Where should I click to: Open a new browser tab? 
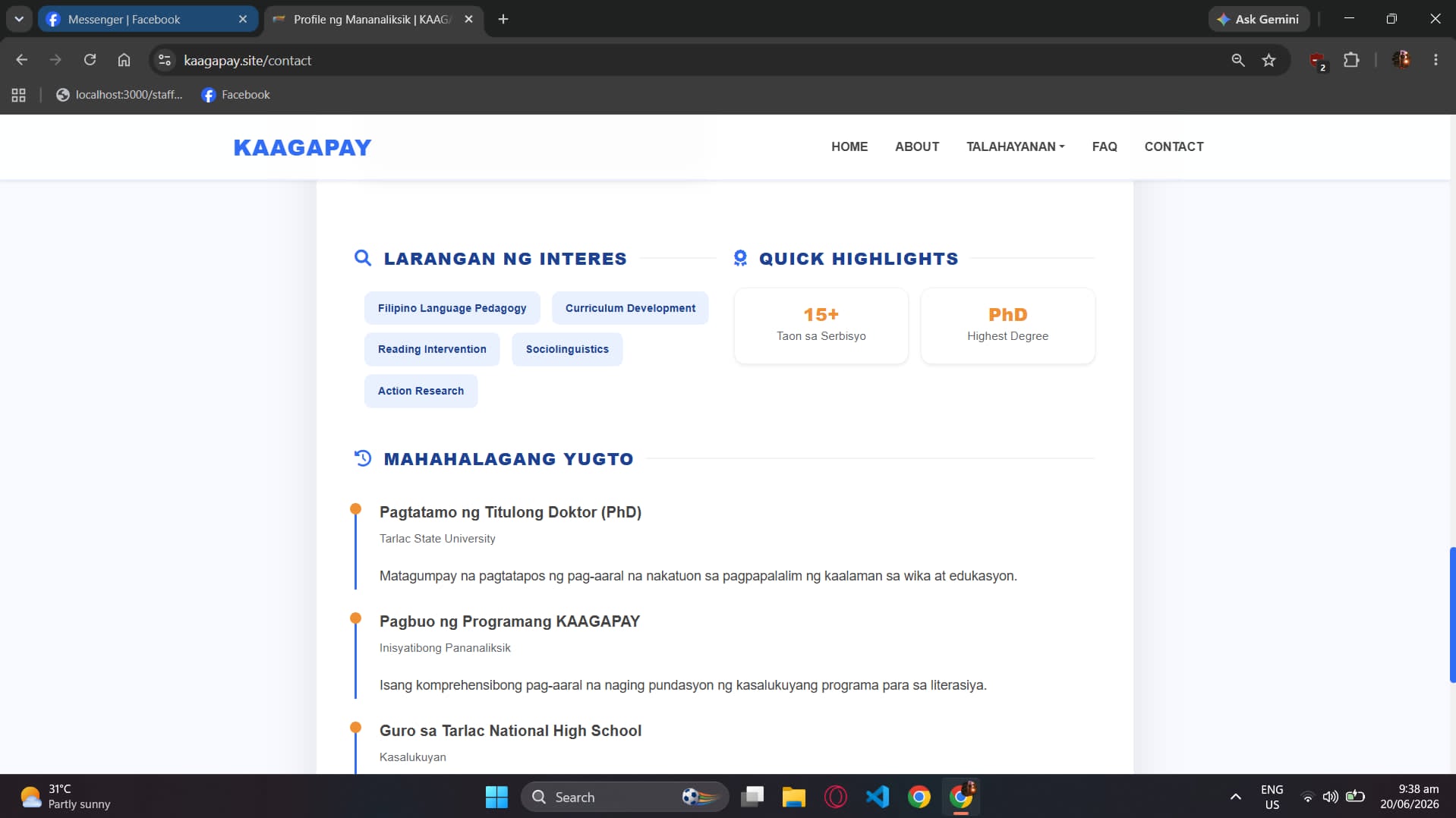pos(503,19)
